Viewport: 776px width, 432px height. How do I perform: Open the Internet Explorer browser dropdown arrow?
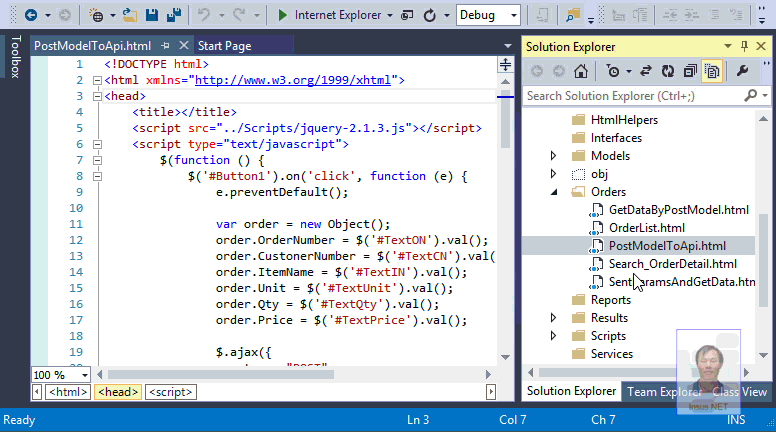pyautogui.click(x=390, y=15)
